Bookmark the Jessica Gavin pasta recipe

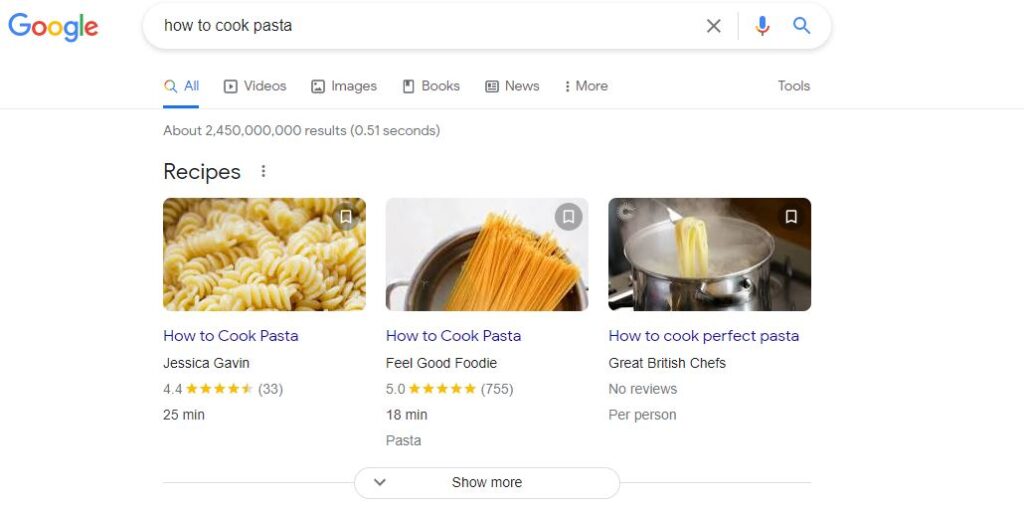click(x=346, y=217)
